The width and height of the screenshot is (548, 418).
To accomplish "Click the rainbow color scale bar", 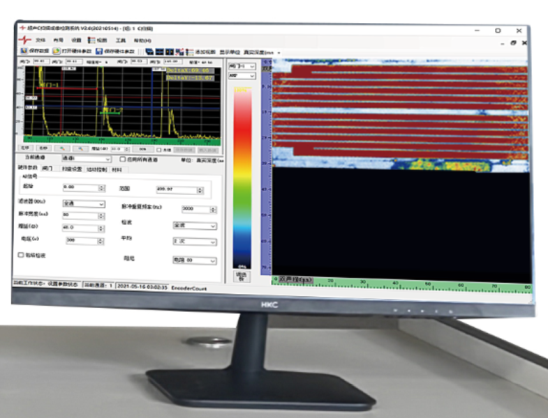I will coord(243,178).
